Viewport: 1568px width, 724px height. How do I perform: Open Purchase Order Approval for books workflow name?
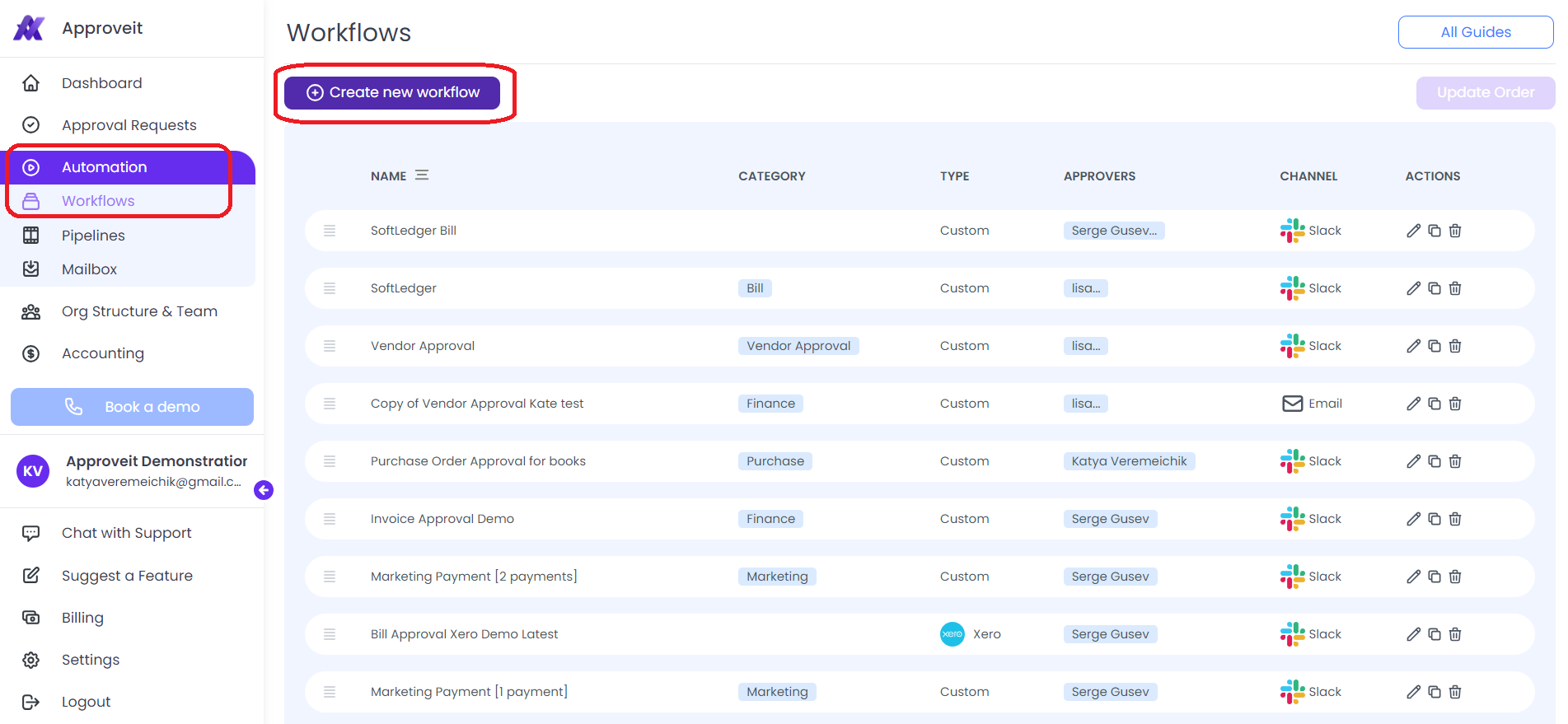point(478,461)
